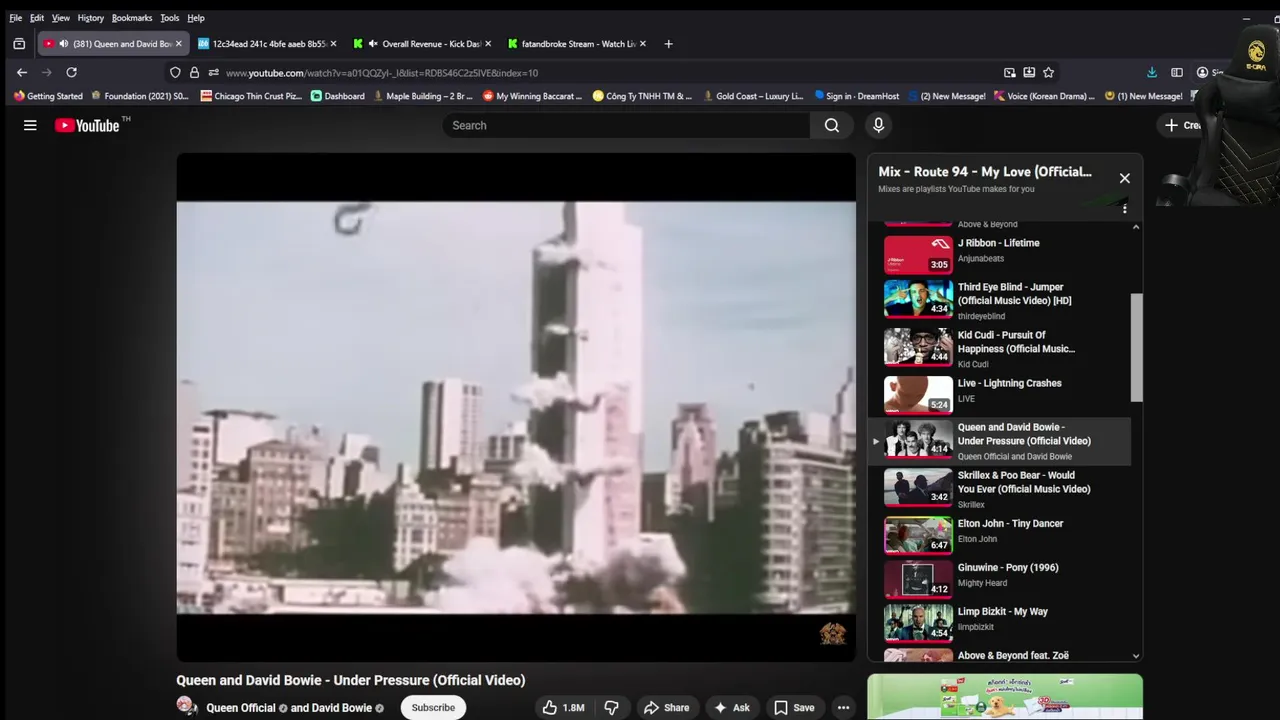Unmute the Overall Revenue tab audio

tap(373, 44)
